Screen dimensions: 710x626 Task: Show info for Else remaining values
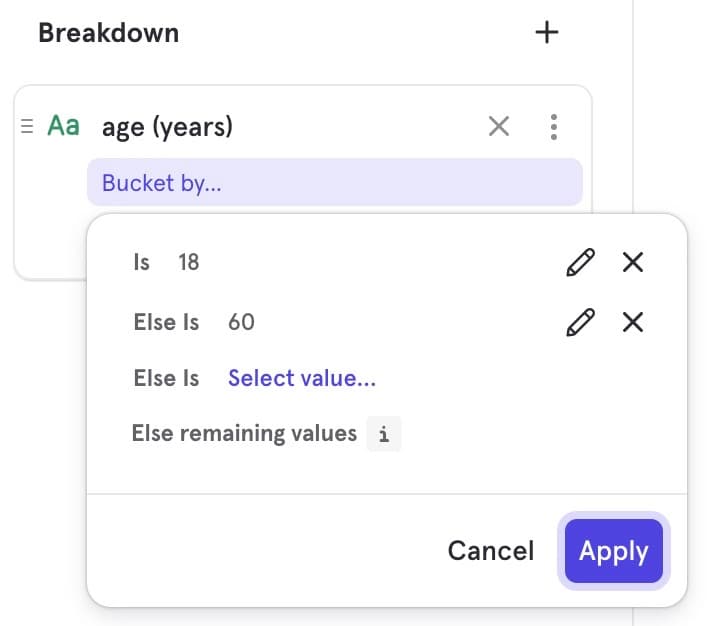(x=384, y=435)
